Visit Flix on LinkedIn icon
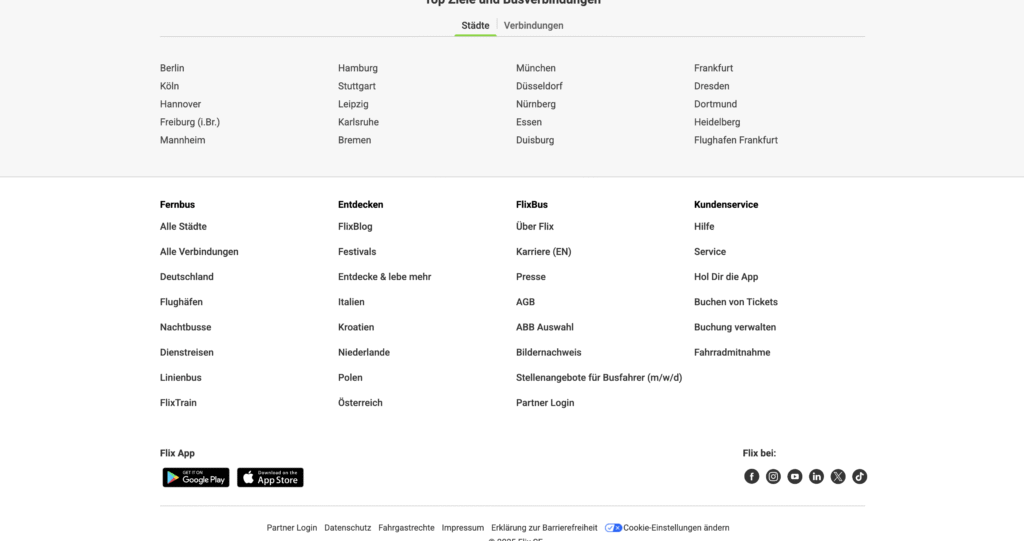 tap(816, 477)
